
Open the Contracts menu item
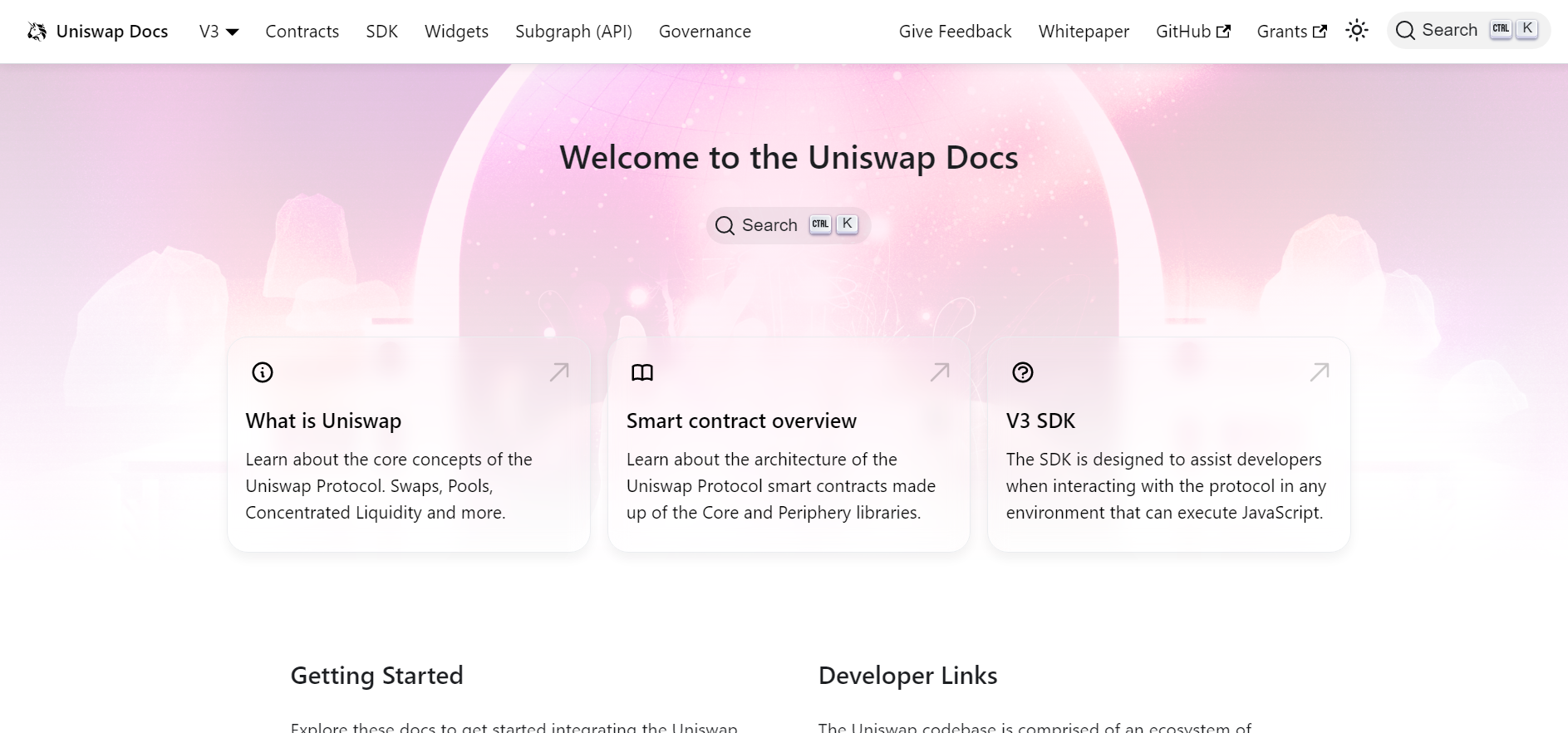pos(302,32)
